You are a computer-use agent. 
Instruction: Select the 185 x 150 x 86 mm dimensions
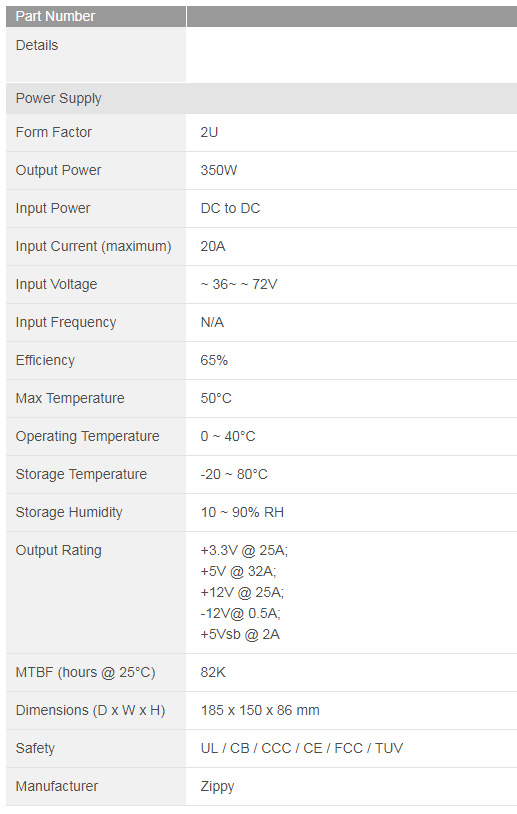[260, 710]
